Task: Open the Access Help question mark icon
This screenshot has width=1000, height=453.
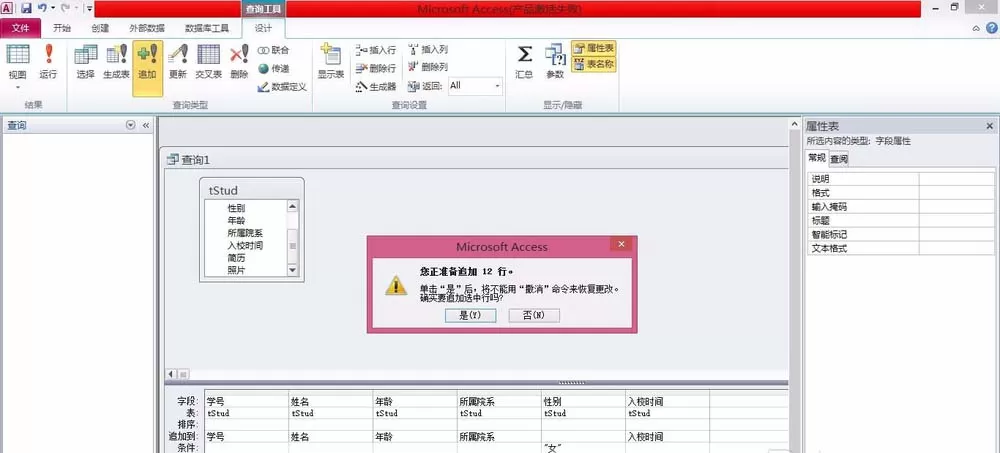Action: tap(992, 28)
